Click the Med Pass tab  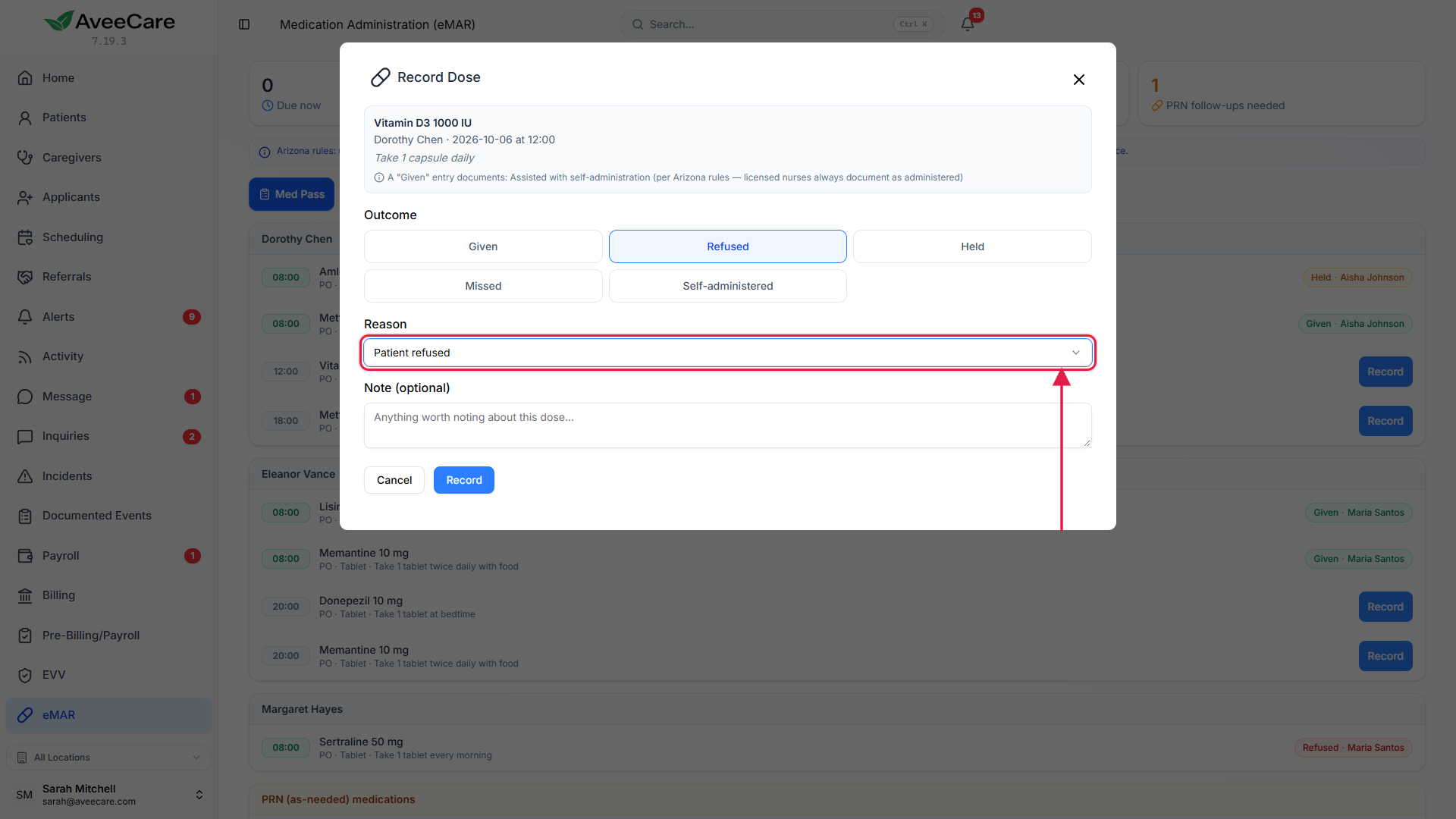[x=291, y=194]
